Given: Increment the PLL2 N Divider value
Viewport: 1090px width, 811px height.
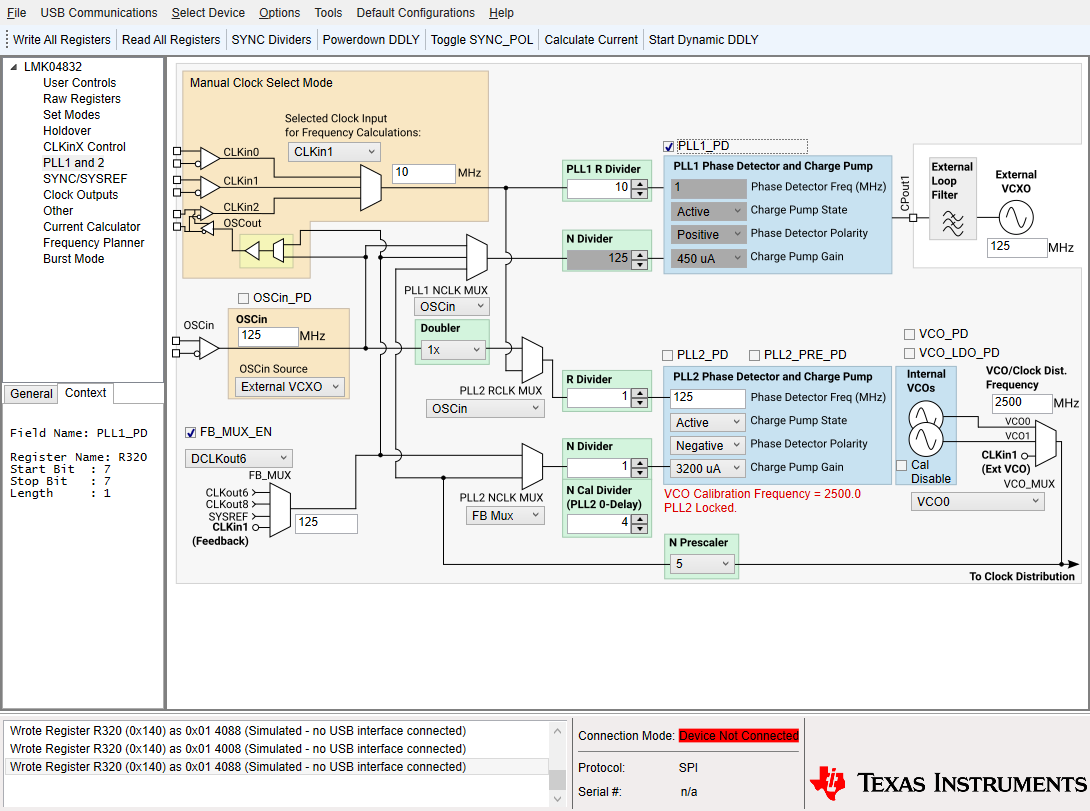Looking at the screenshot, I should tap(640, 463).
